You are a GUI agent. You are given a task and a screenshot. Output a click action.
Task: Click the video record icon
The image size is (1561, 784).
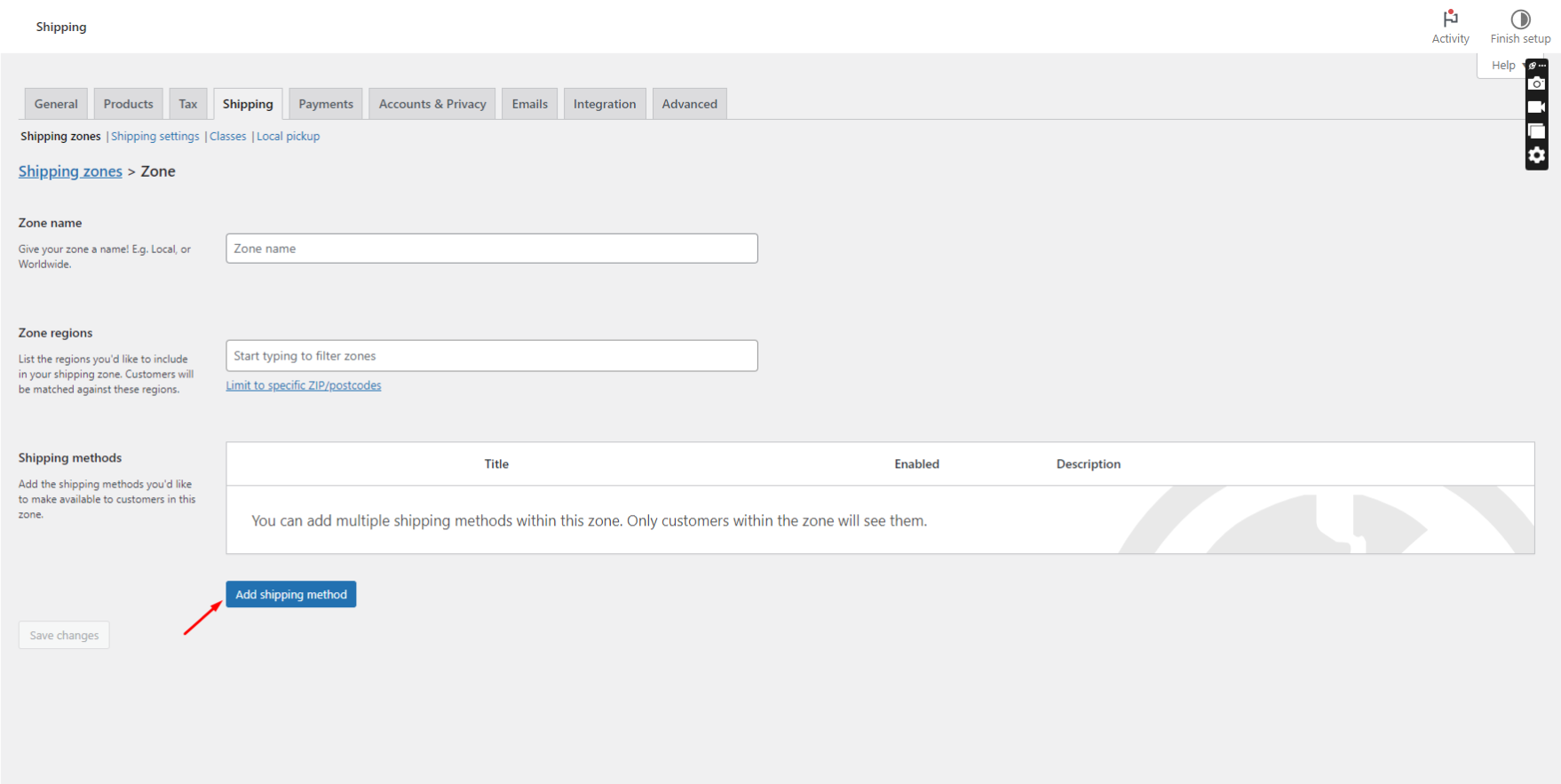[1536, 107]
